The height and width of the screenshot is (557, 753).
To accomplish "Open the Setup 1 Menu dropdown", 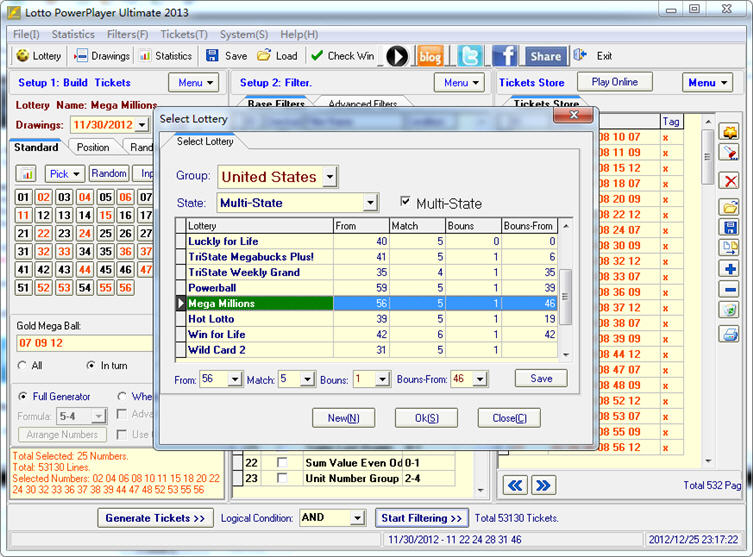I will pos(194,83).
